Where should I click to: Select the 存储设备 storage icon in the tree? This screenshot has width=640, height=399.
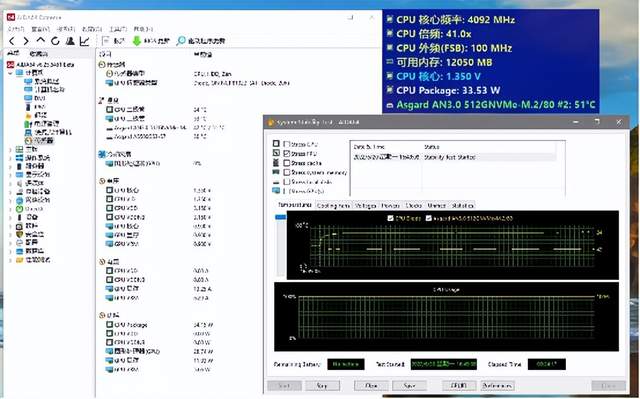coord(19,191)
